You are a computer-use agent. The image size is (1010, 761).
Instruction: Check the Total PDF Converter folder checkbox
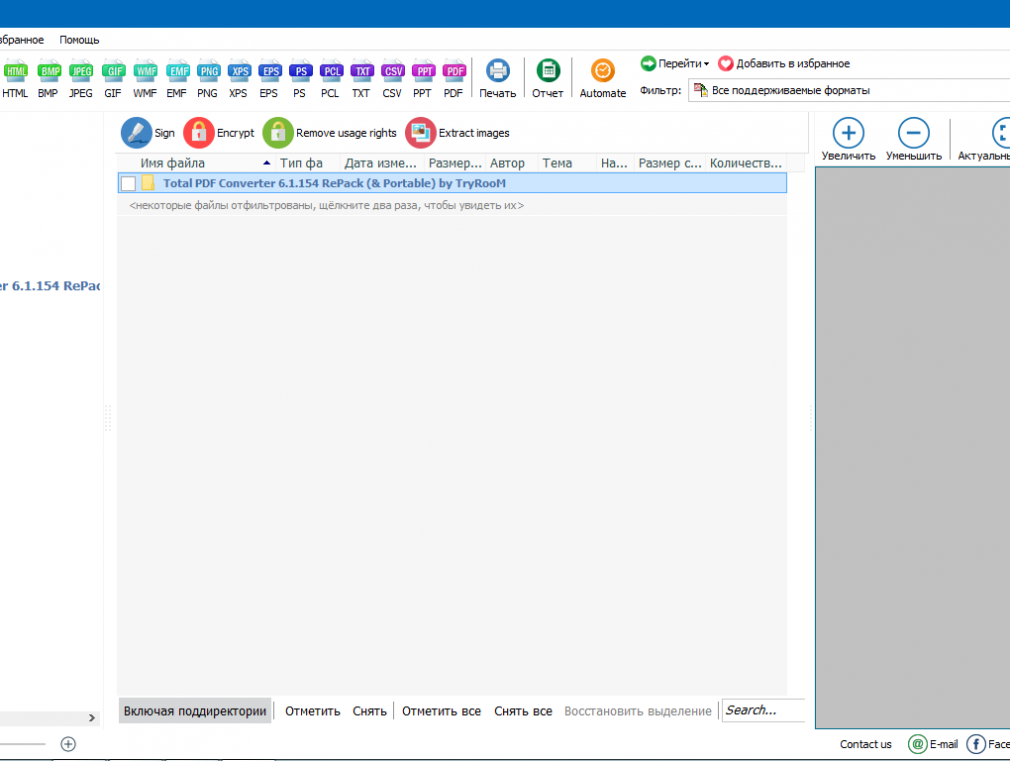point(128,184)
